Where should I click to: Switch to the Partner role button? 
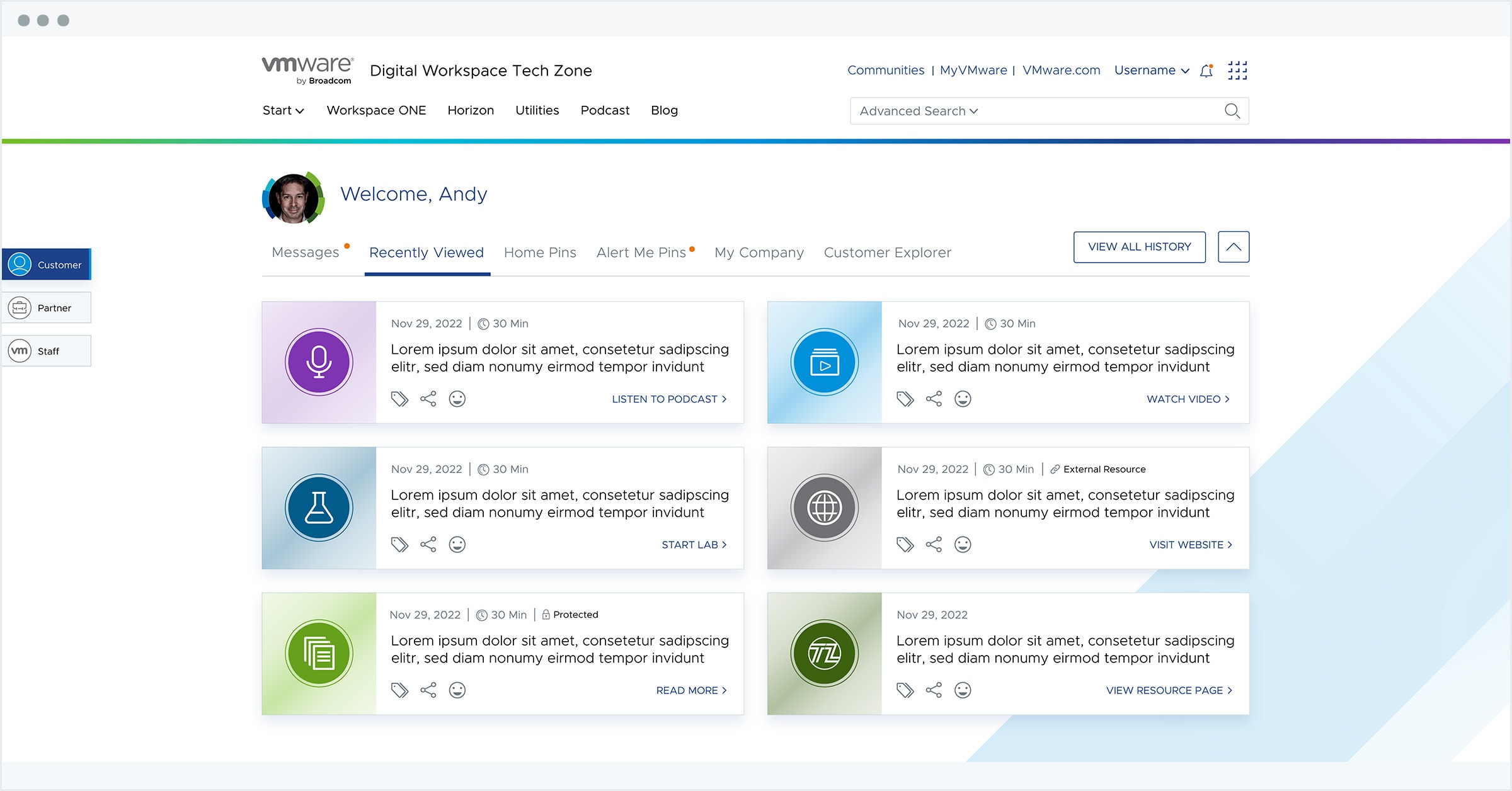point(47,308)
